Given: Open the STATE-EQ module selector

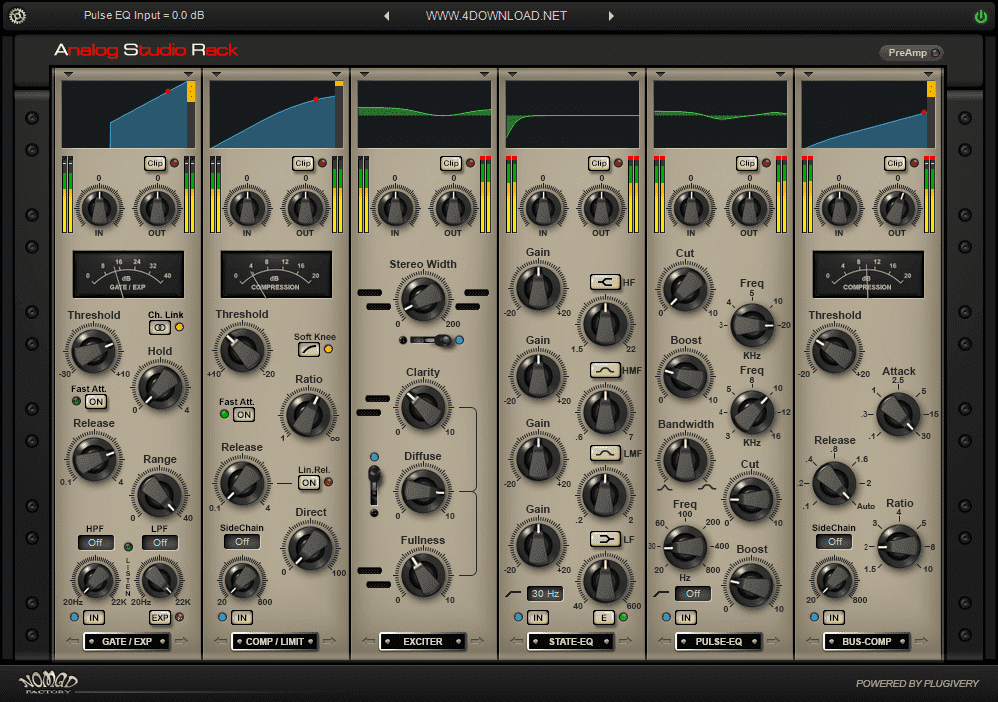Looking at the screenshot, I should click(x=571, y=642).
